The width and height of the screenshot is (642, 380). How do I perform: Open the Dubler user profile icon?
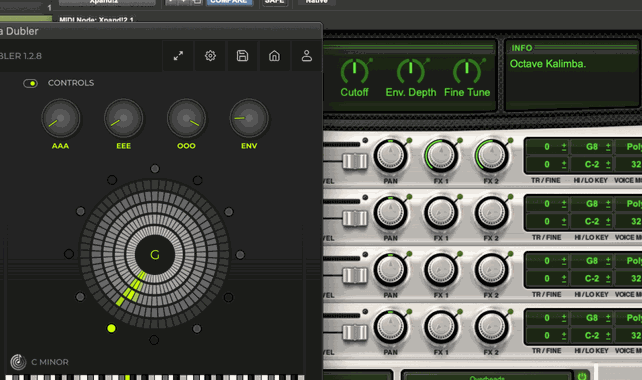click(307, 56)
